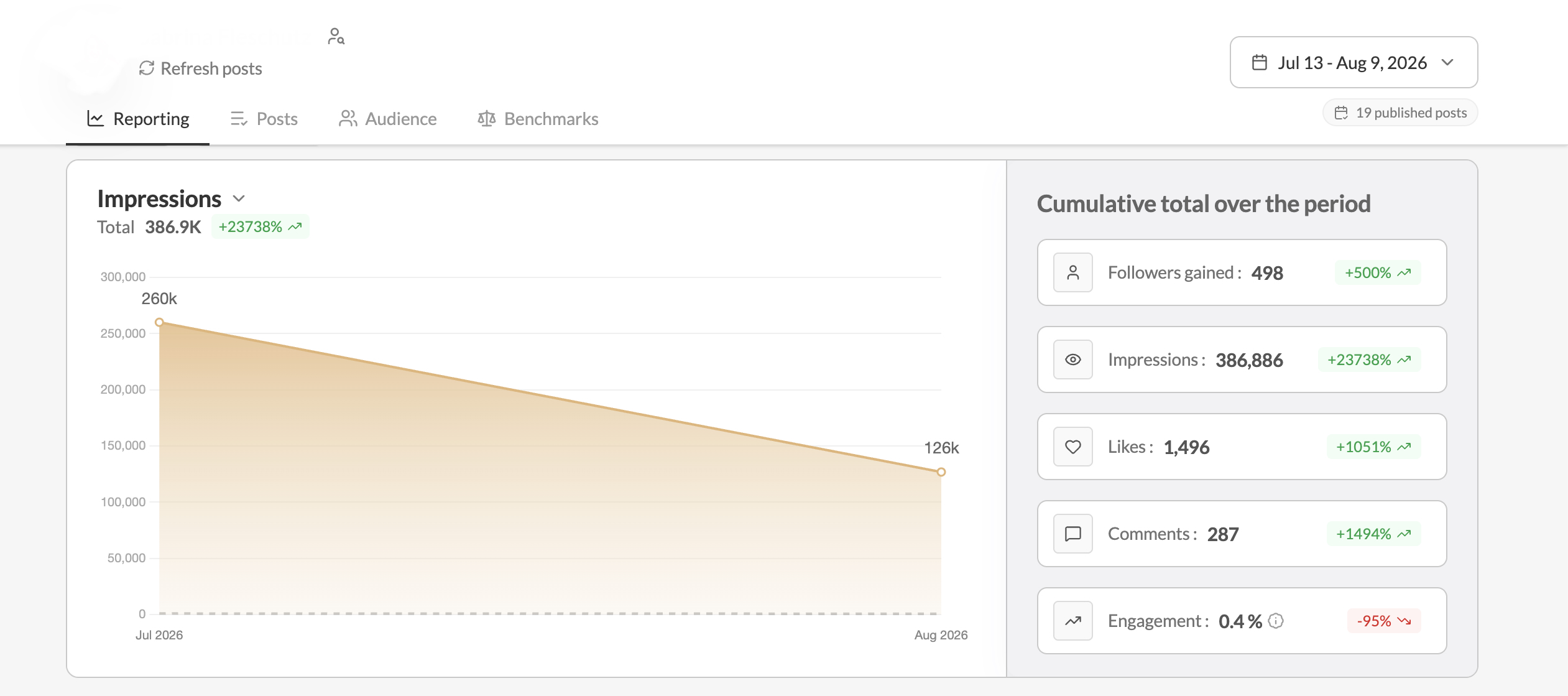The width and height of the screenshot is (1568, 696).
Task: Click the Engagement trend arrow icon
Action: click(1073, 621)
